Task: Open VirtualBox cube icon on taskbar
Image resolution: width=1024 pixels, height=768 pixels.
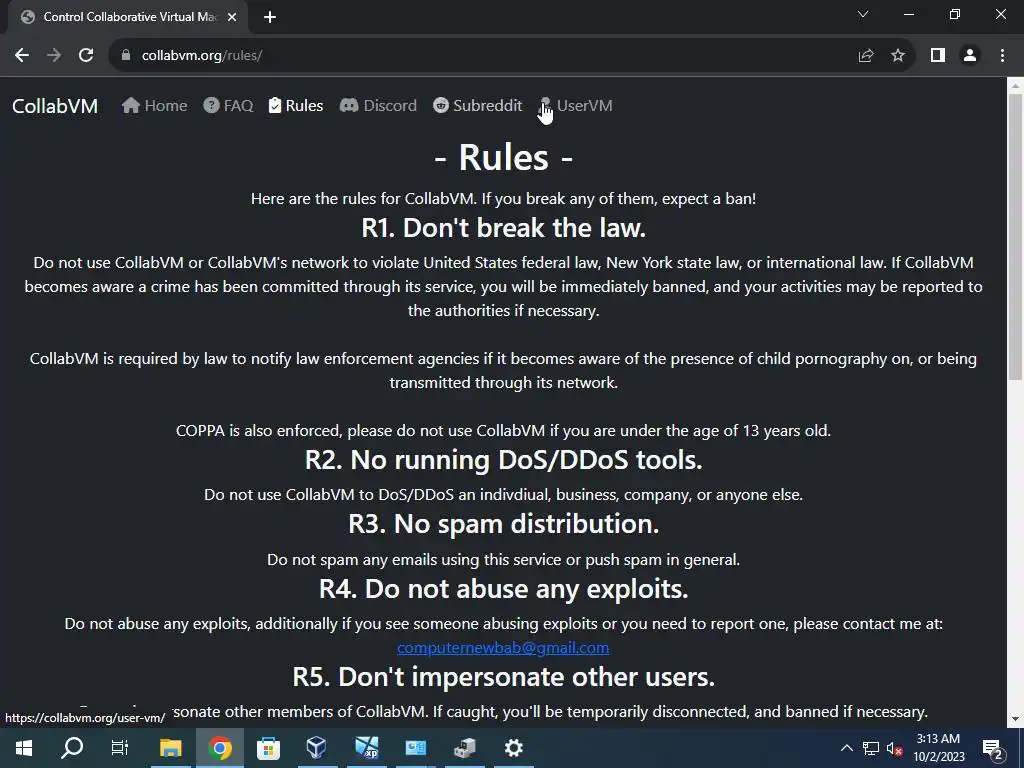Action: click(x=317, y=748)
